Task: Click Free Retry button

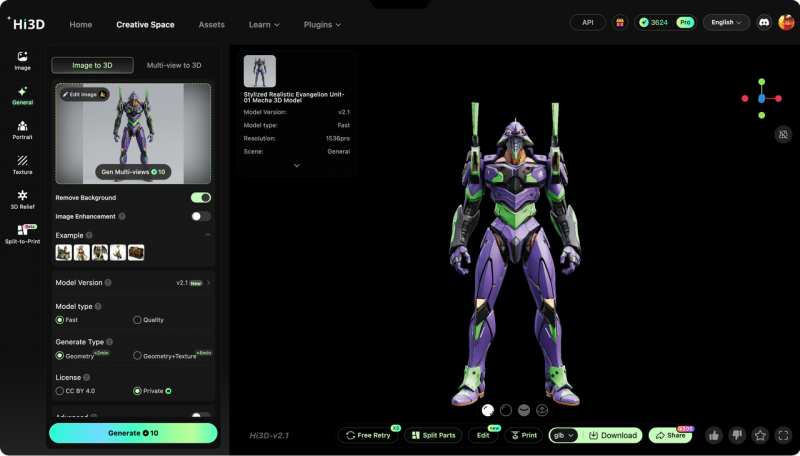Action: pos(368,435)
